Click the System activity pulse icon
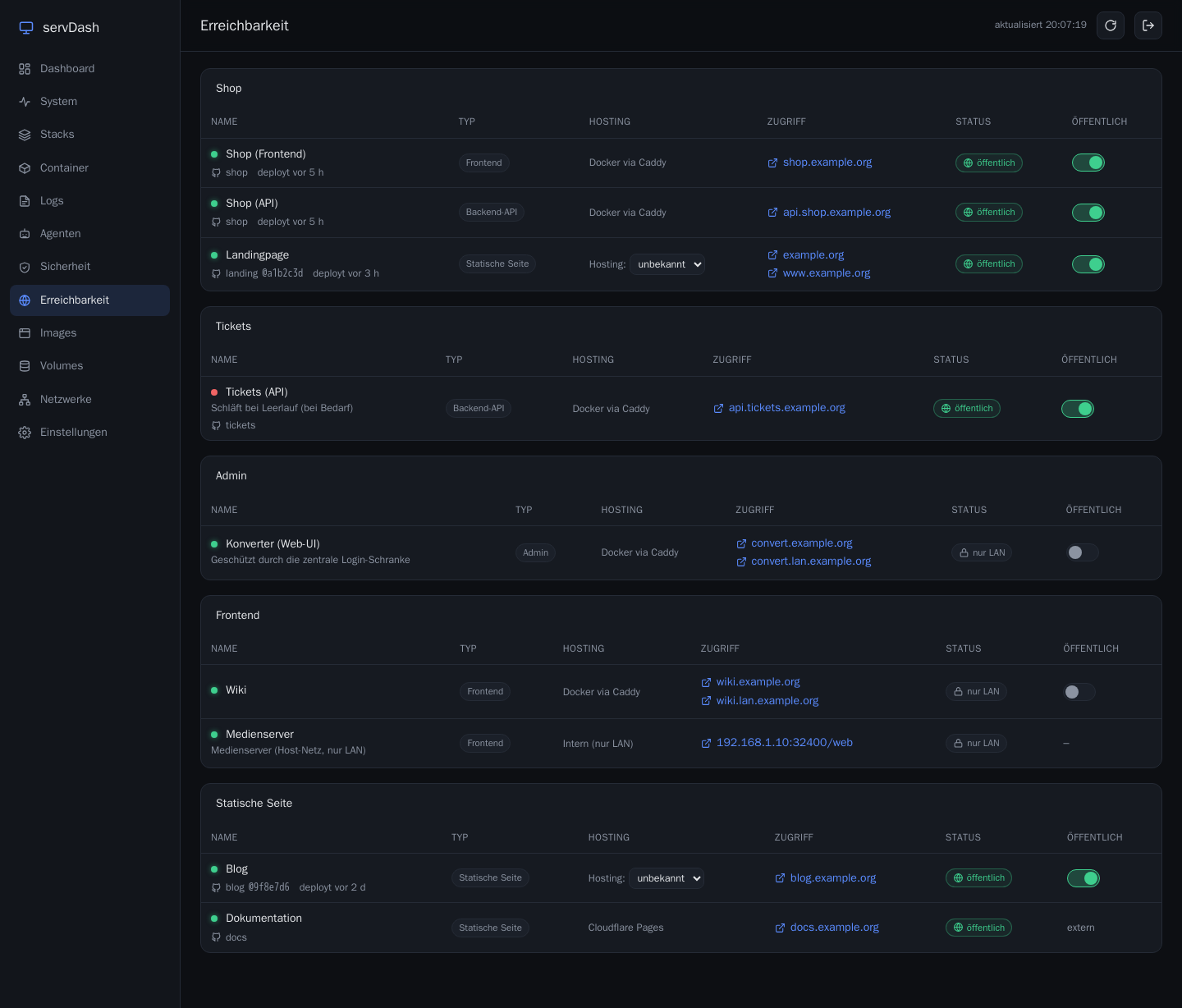Screen dimensions: 1182x1008 pyautogui.click(x=25, y=102)
